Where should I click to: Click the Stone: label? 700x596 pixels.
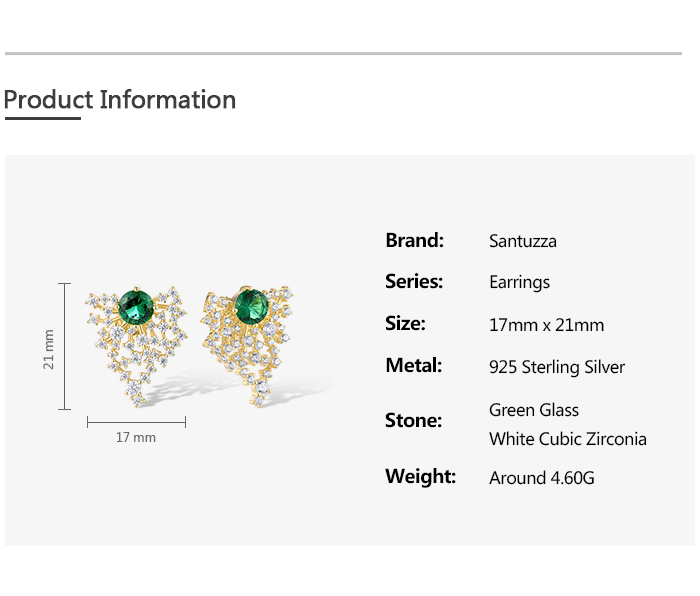[x=413, y=420]
